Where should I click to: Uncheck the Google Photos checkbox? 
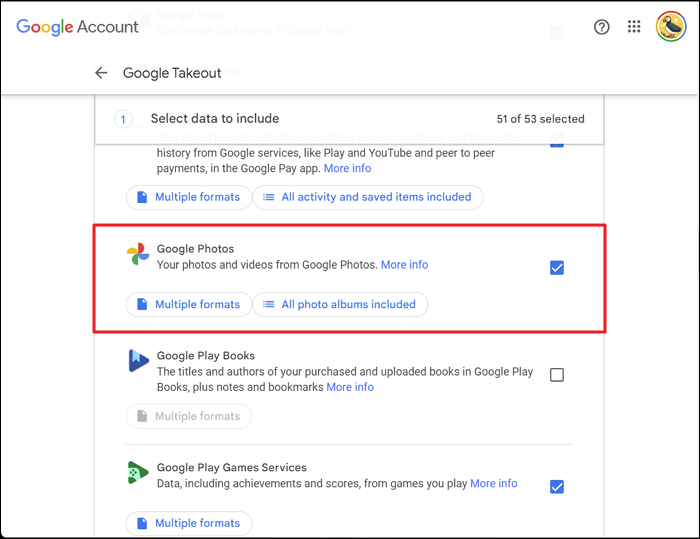click(557, 268)
